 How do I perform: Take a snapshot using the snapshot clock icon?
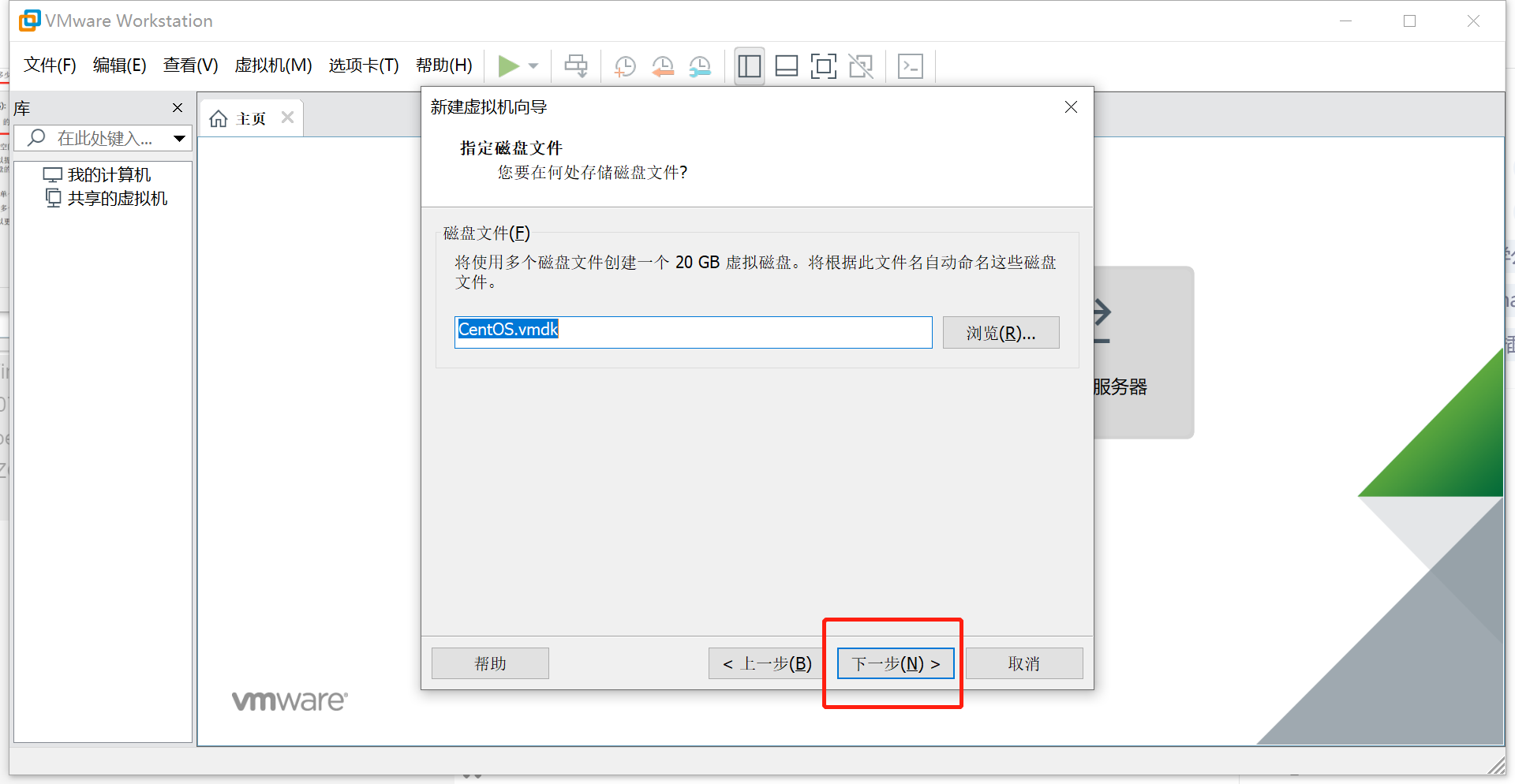(625, 66)
